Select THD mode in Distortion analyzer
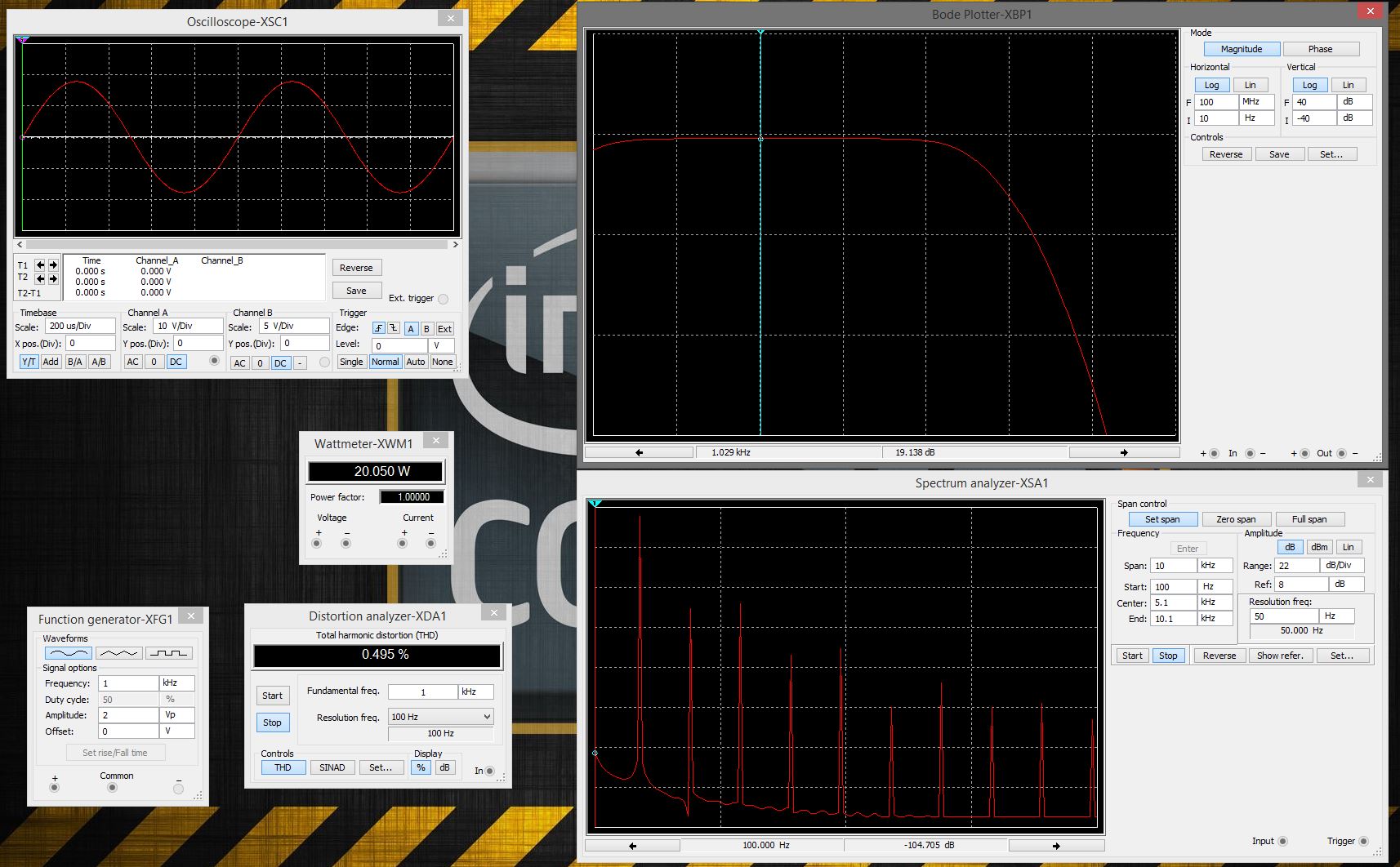 tap(283, 767)
